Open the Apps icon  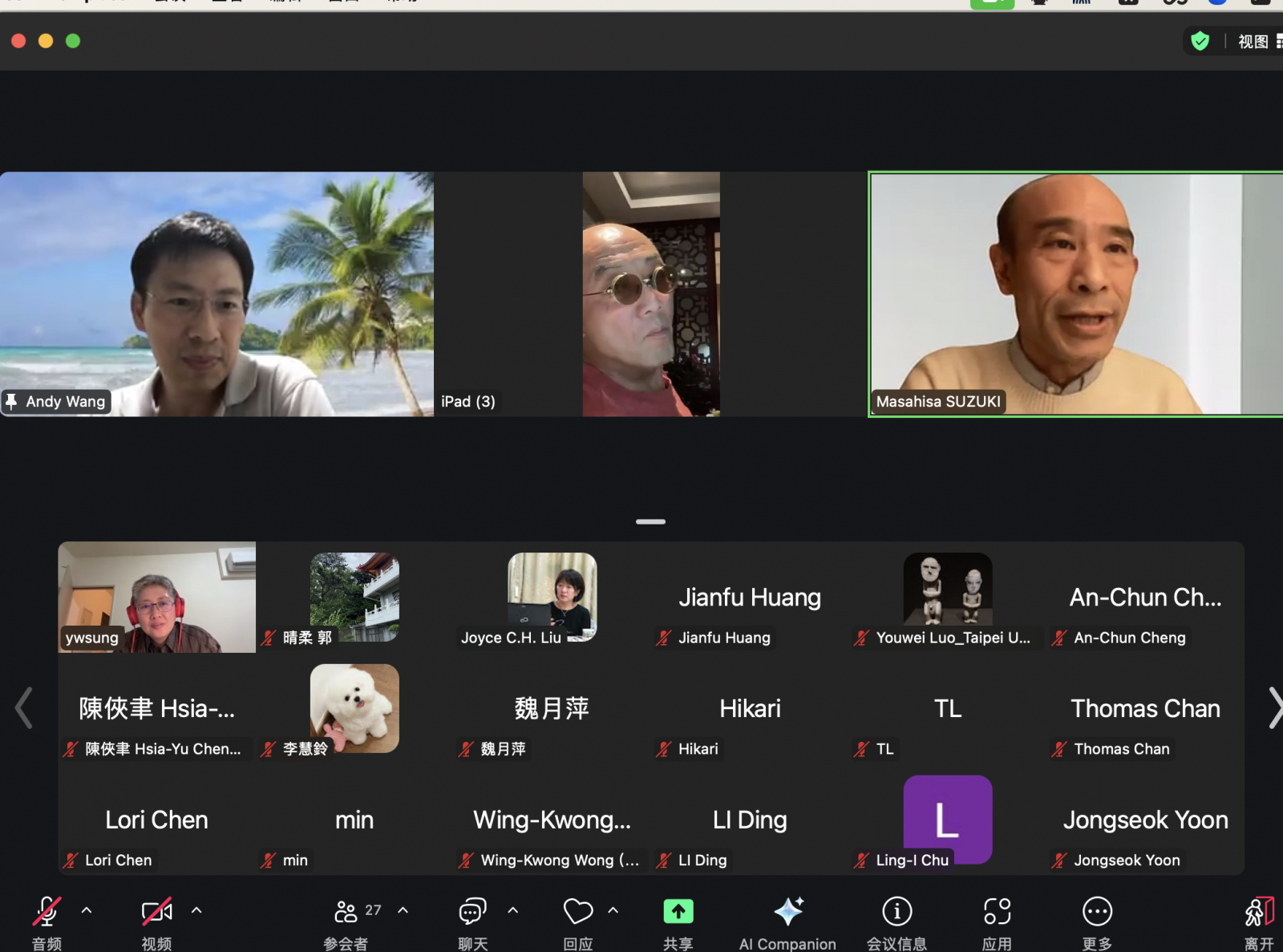click(x=997, y=912)
